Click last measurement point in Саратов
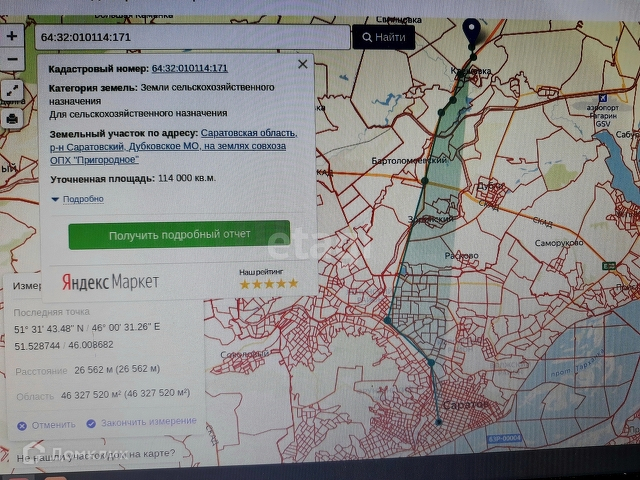The image size is (640, 480). point(438,422)
